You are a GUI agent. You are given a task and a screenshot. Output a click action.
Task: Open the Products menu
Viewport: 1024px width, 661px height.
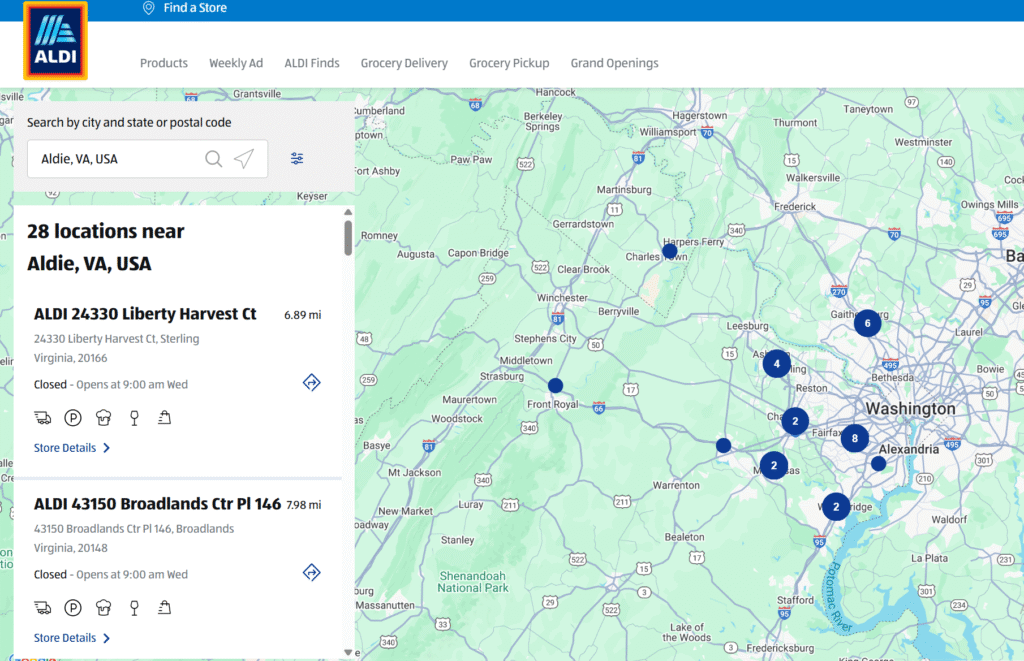[x=164, y=63]
